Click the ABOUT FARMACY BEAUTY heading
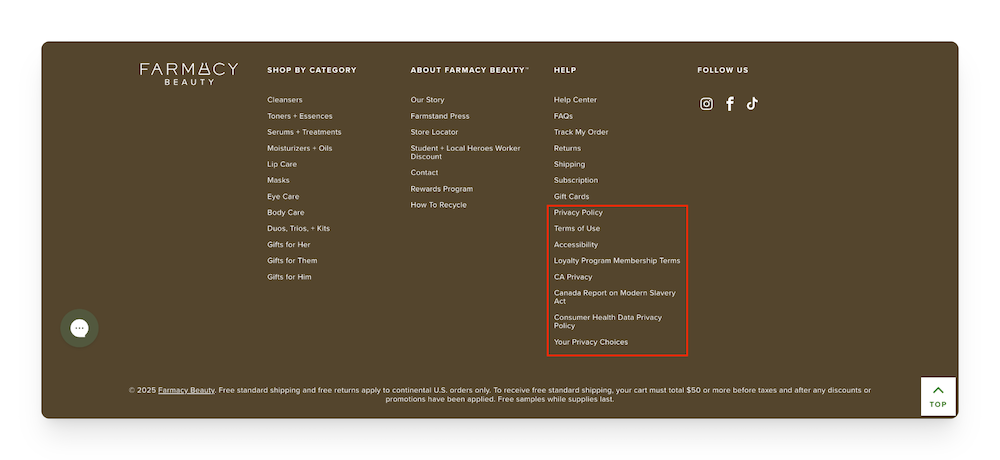 [469, 70]
